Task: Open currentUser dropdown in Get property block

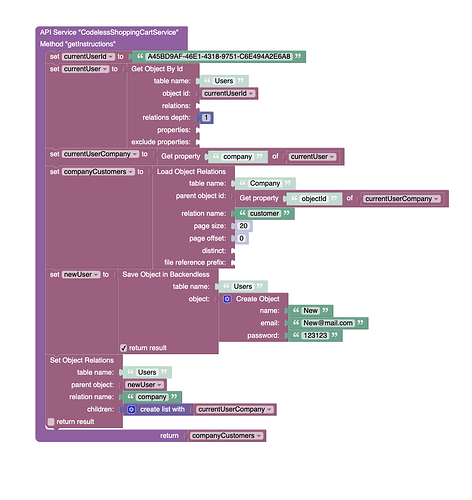Action: (312, 157)
